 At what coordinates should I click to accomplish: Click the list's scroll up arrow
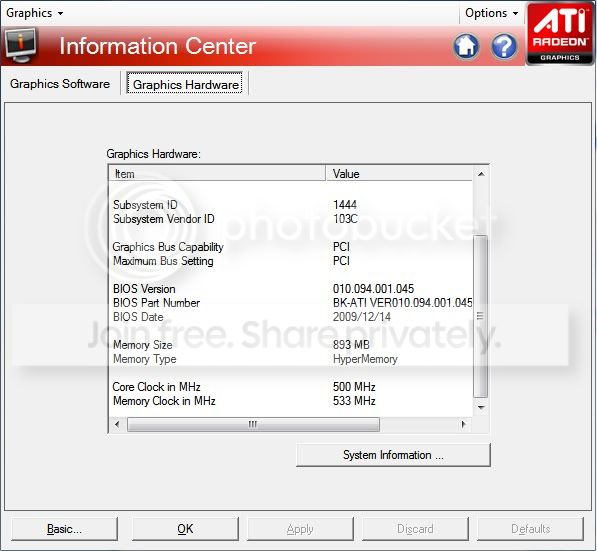tap(481, 174)
